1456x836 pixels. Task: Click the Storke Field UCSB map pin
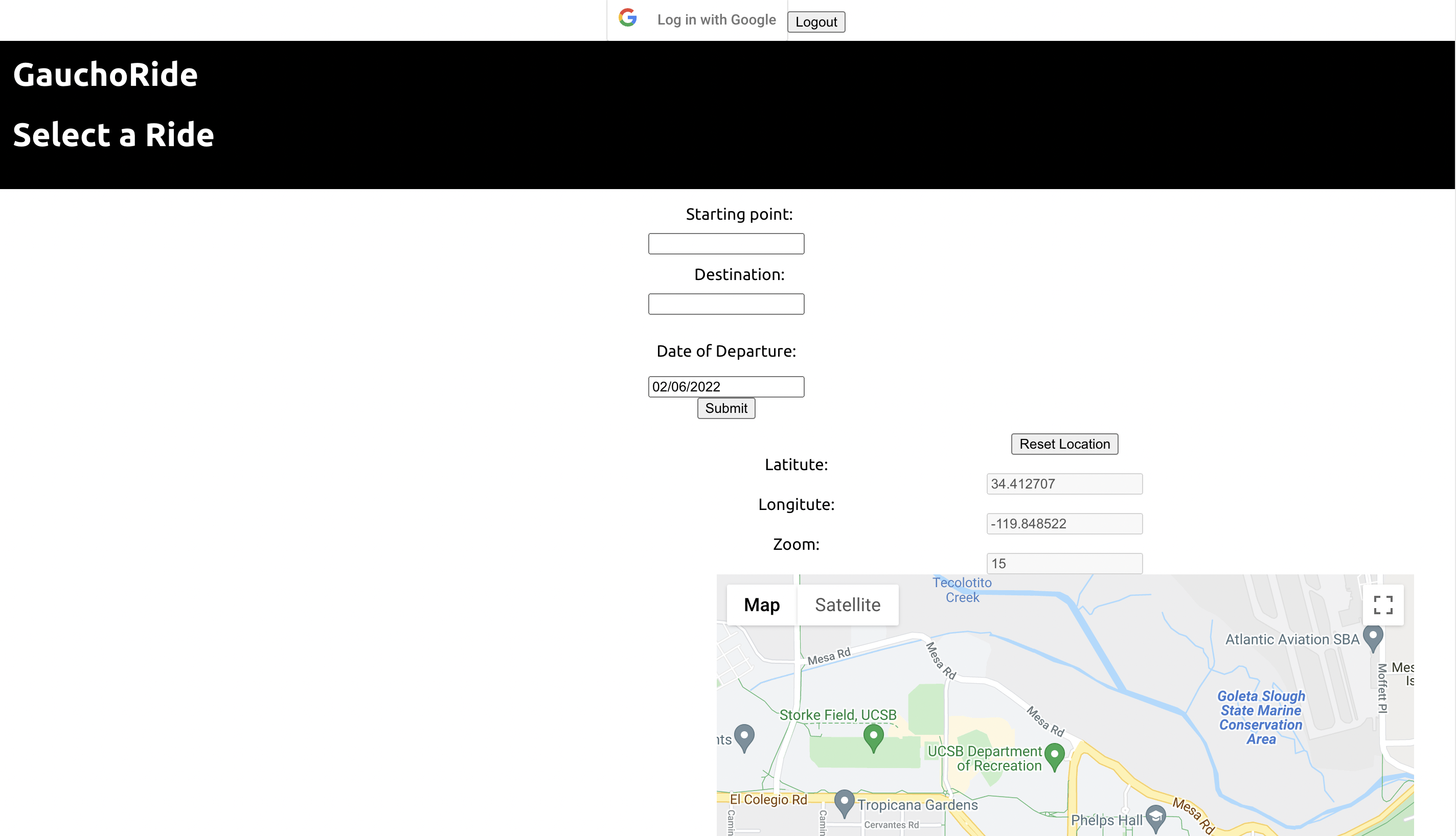click(873, 737)
